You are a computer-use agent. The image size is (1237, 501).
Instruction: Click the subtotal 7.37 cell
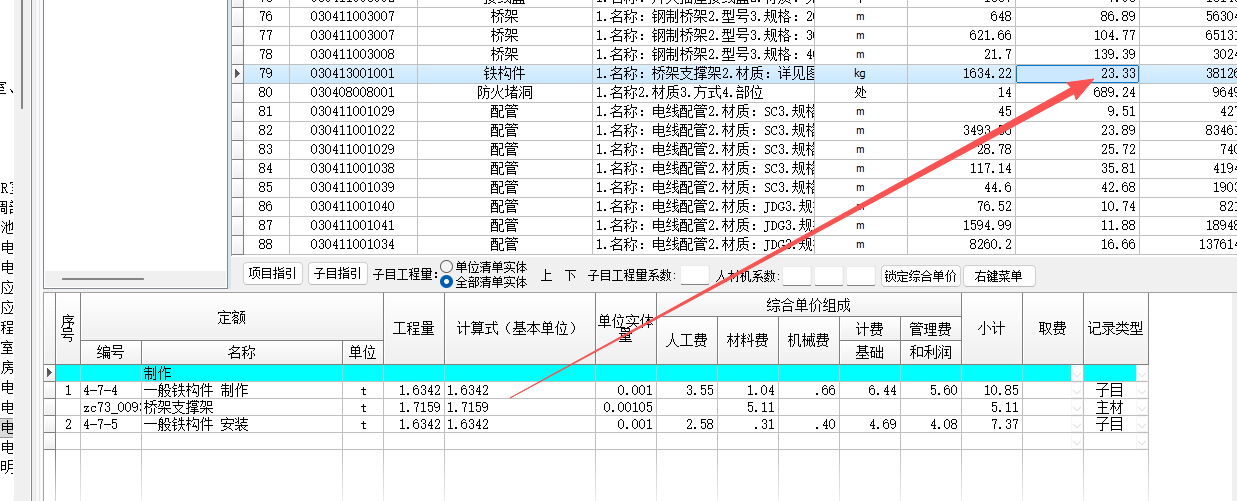point(992,425)
